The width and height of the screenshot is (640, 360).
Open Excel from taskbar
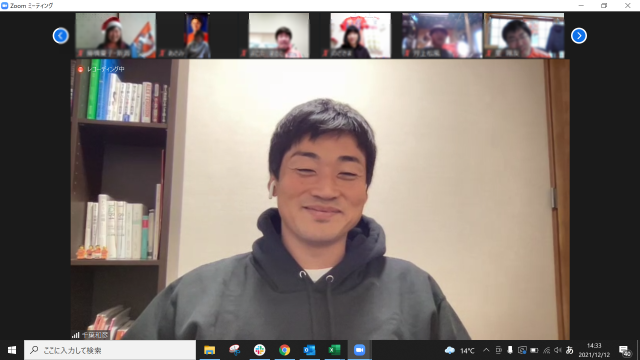pyautogui.click(x=334, y=350)
